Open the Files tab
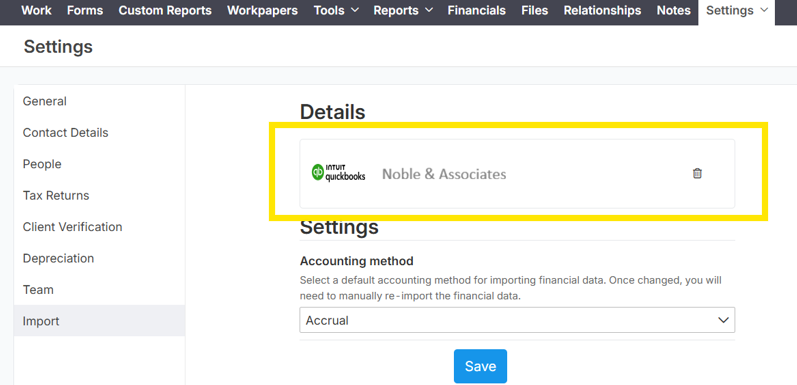This screenshot has width=797, height=385. pyautogui.click(x=535, y=10)
